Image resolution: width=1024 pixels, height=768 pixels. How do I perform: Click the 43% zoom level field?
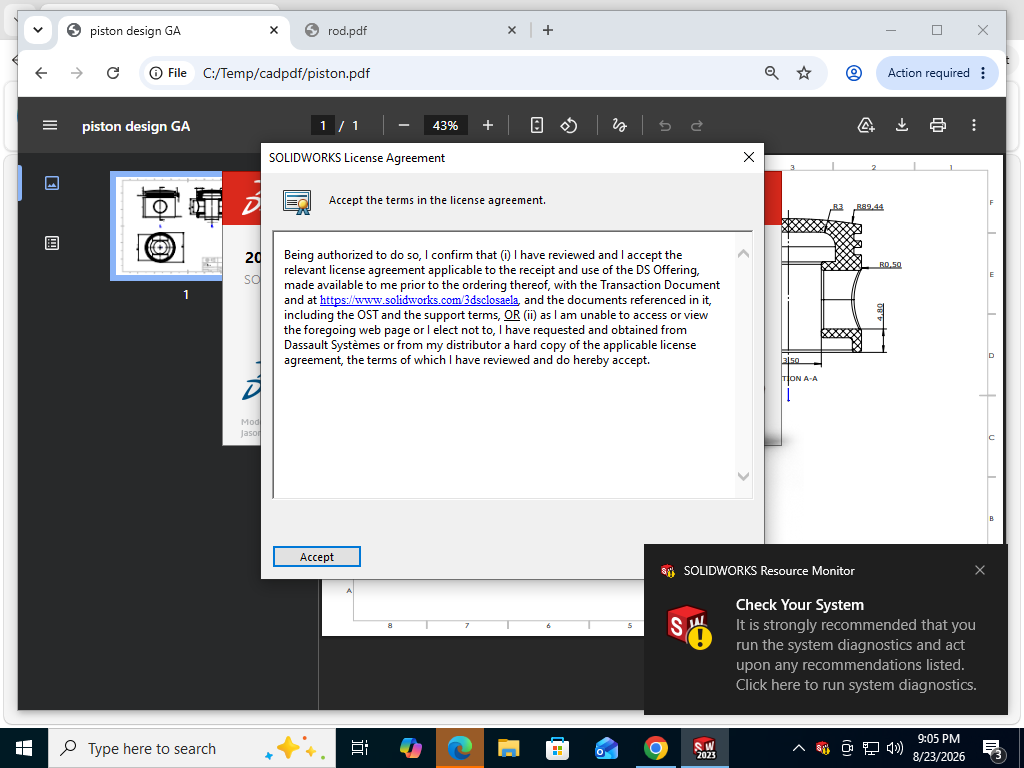click(x=445, y=125)
